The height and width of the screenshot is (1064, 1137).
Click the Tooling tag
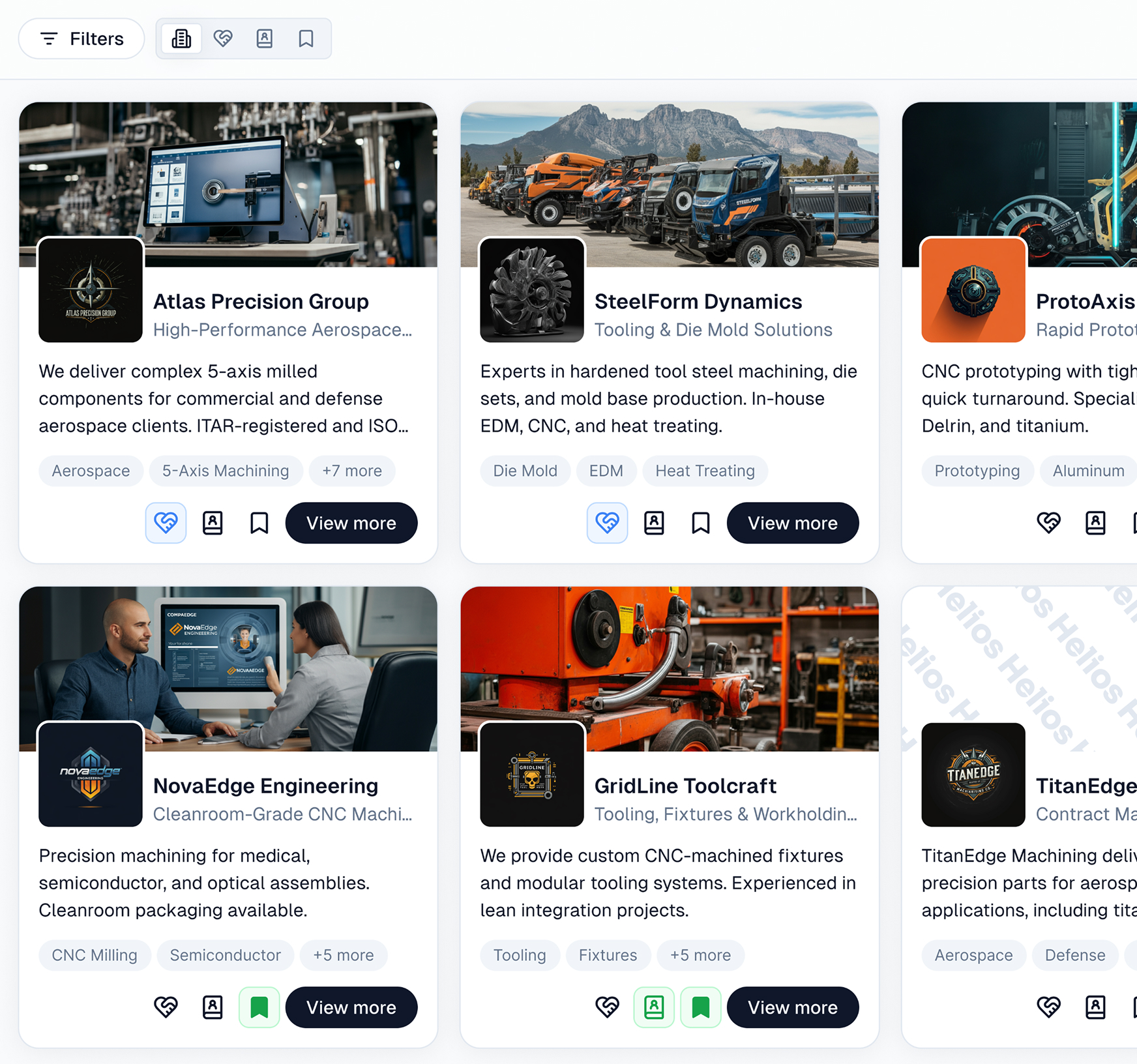[x=520, y=955]
